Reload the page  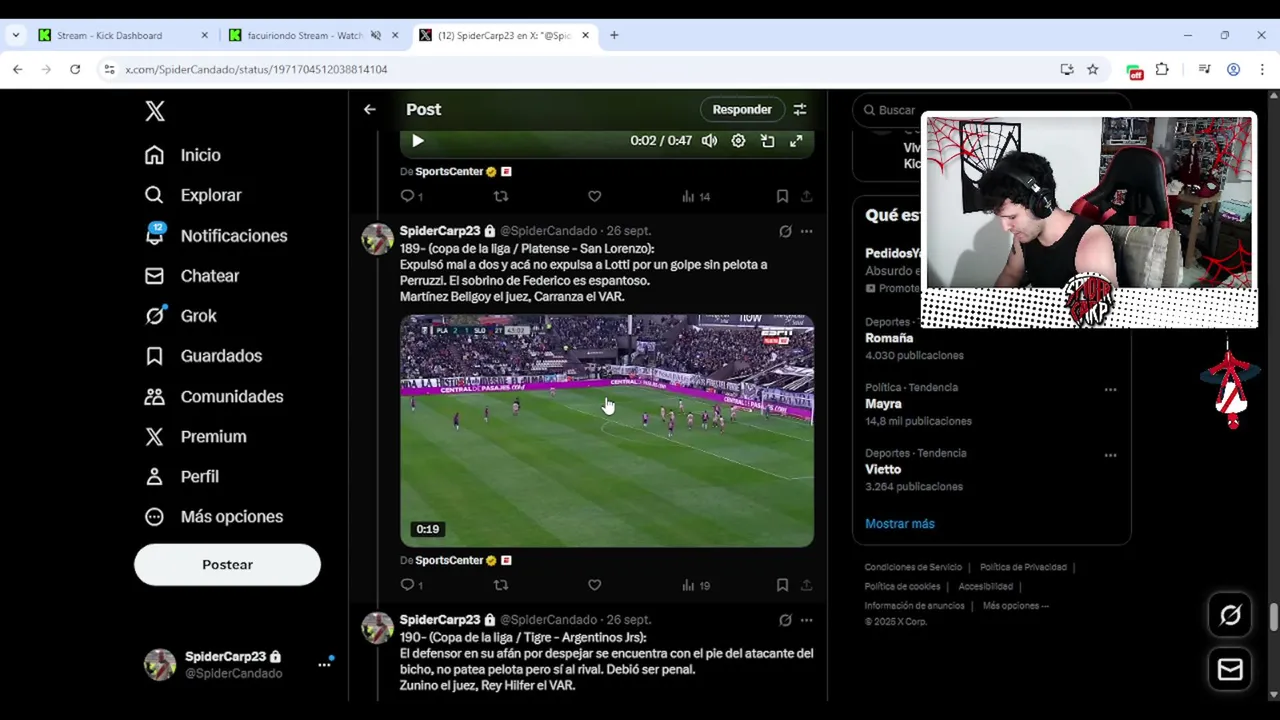click(75, 69)
